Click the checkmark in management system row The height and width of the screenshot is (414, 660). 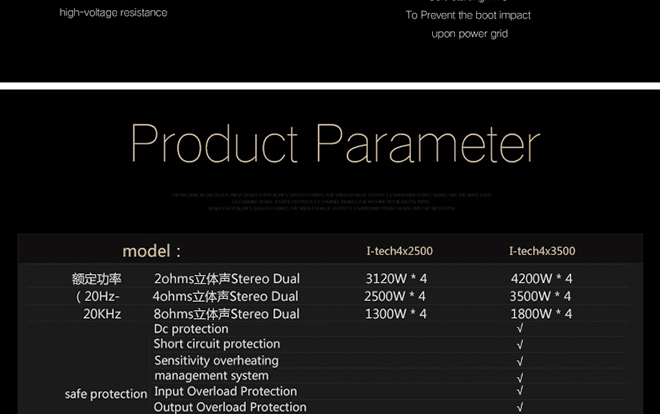coord(520,377)
